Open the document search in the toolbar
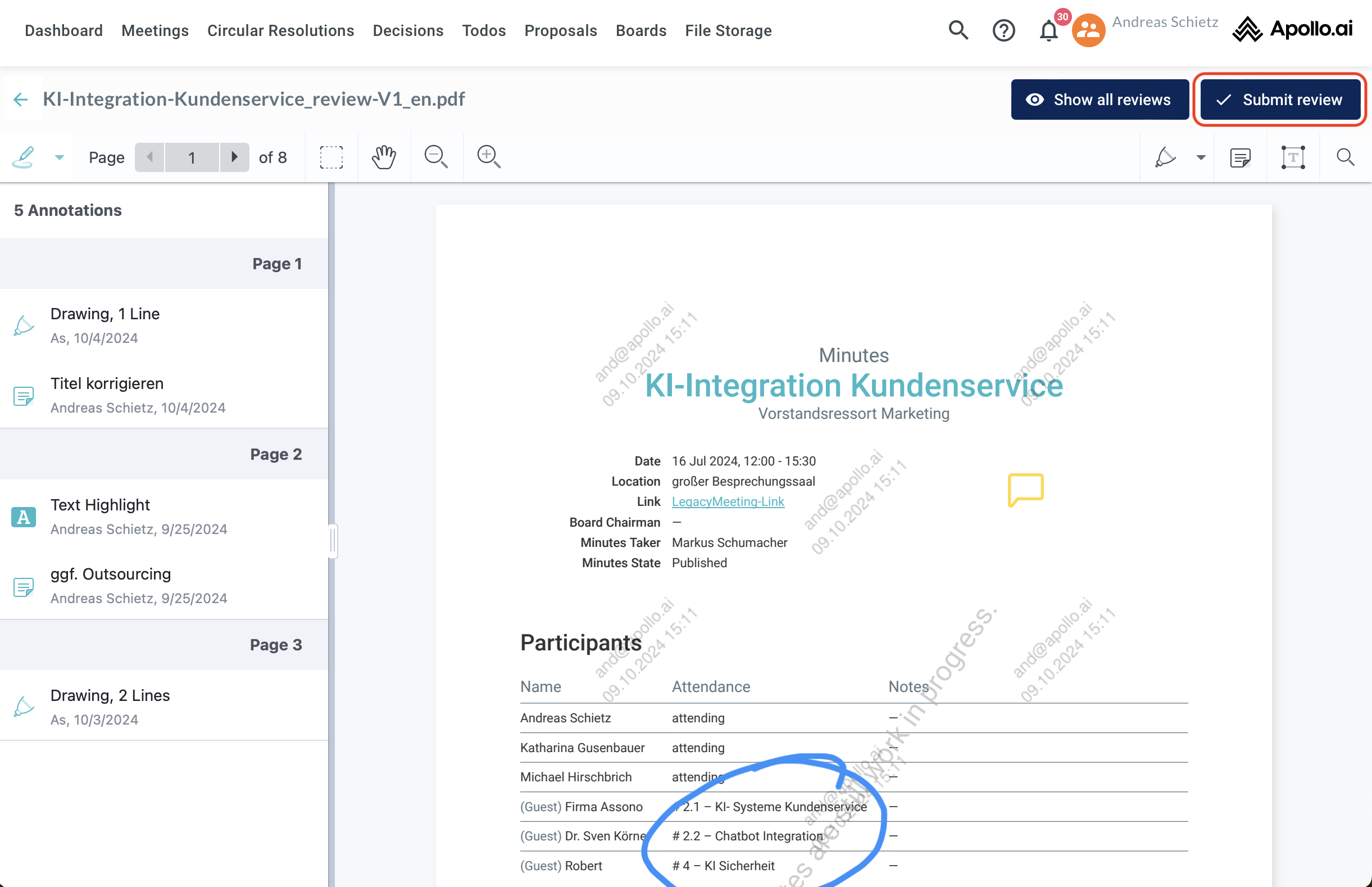This screenshot has height=887, width=1372. 1345,157
